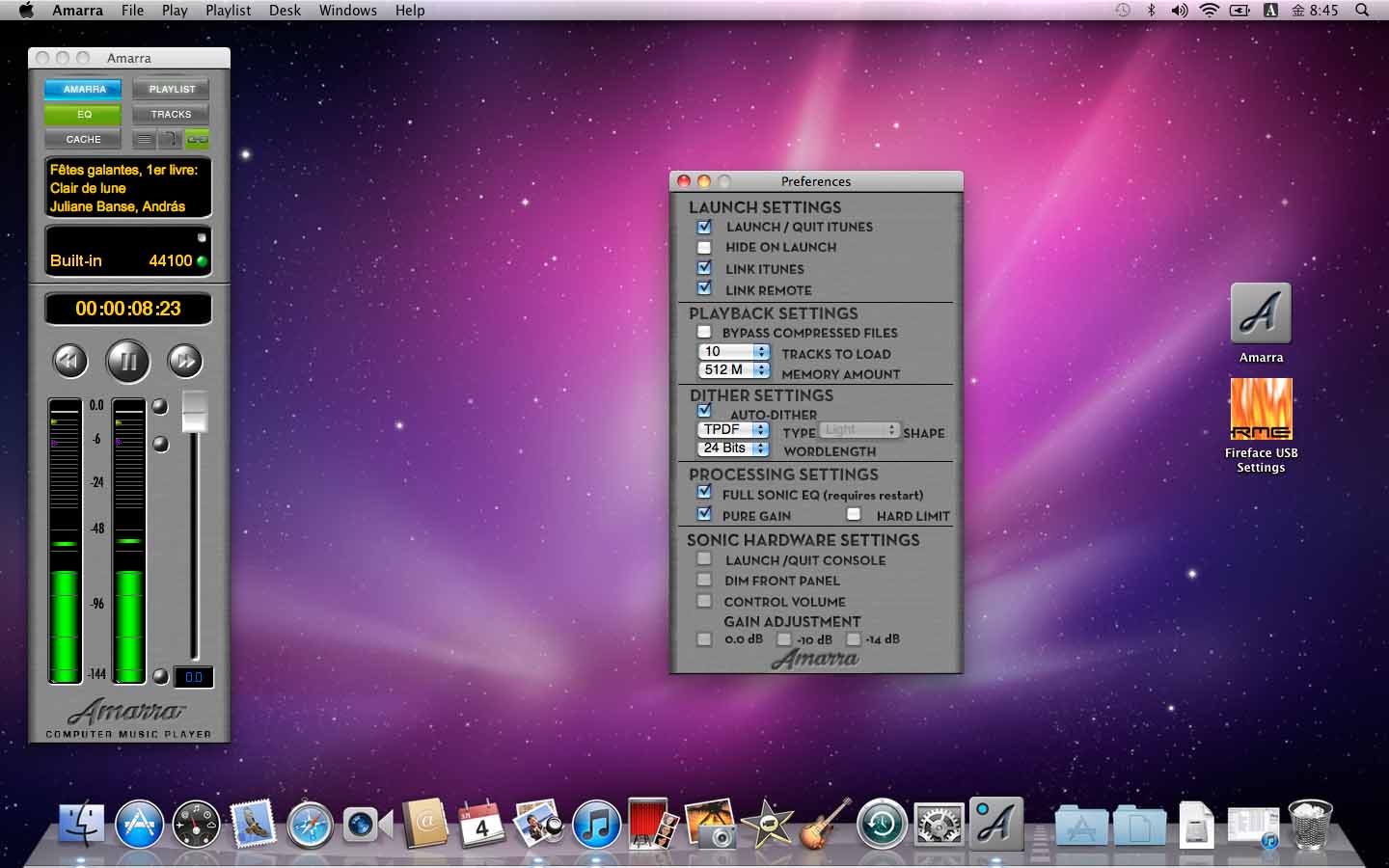Skip forward to the next track
The image size is (1389, 868).
pyautogui.click(x=185, y=362)
